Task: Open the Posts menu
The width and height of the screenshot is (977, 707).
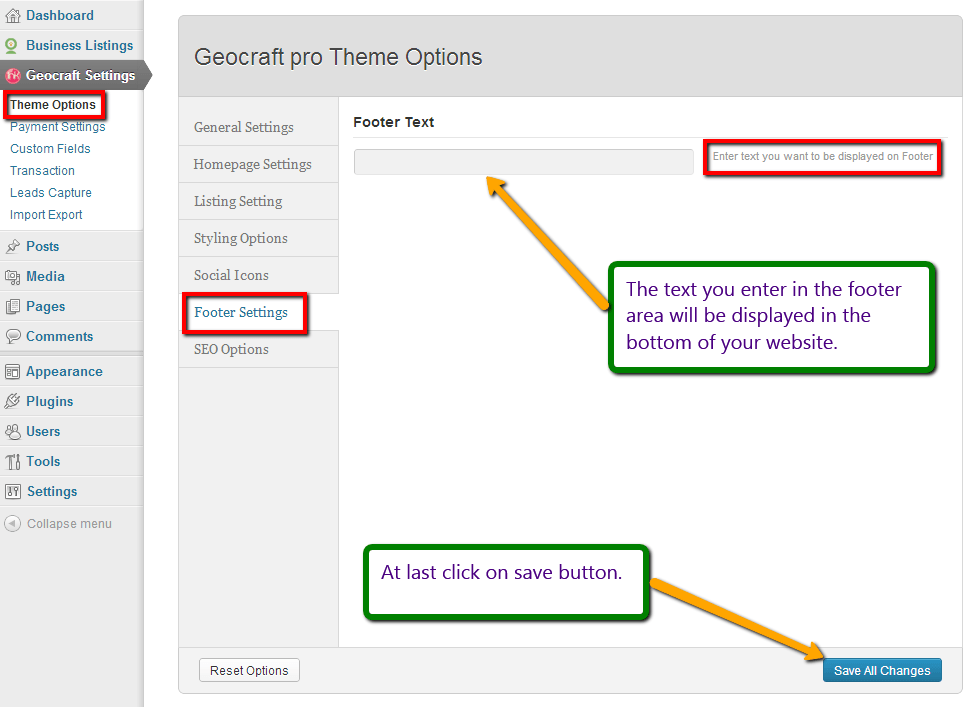Action: coord(42,247)
